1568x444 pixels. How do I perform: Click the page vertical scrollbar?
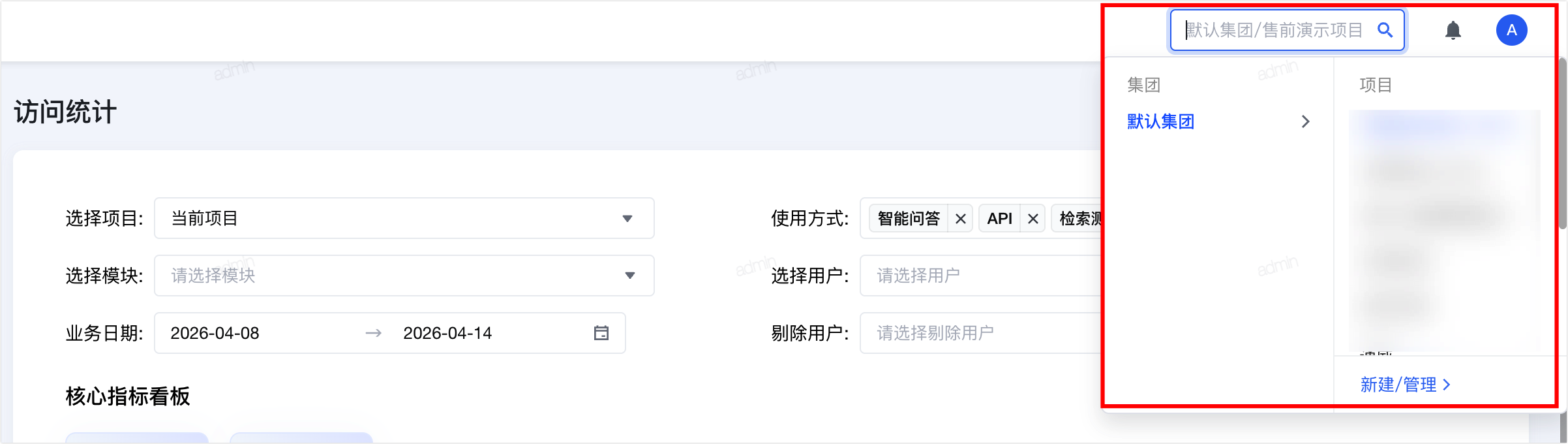(1563, 144)
